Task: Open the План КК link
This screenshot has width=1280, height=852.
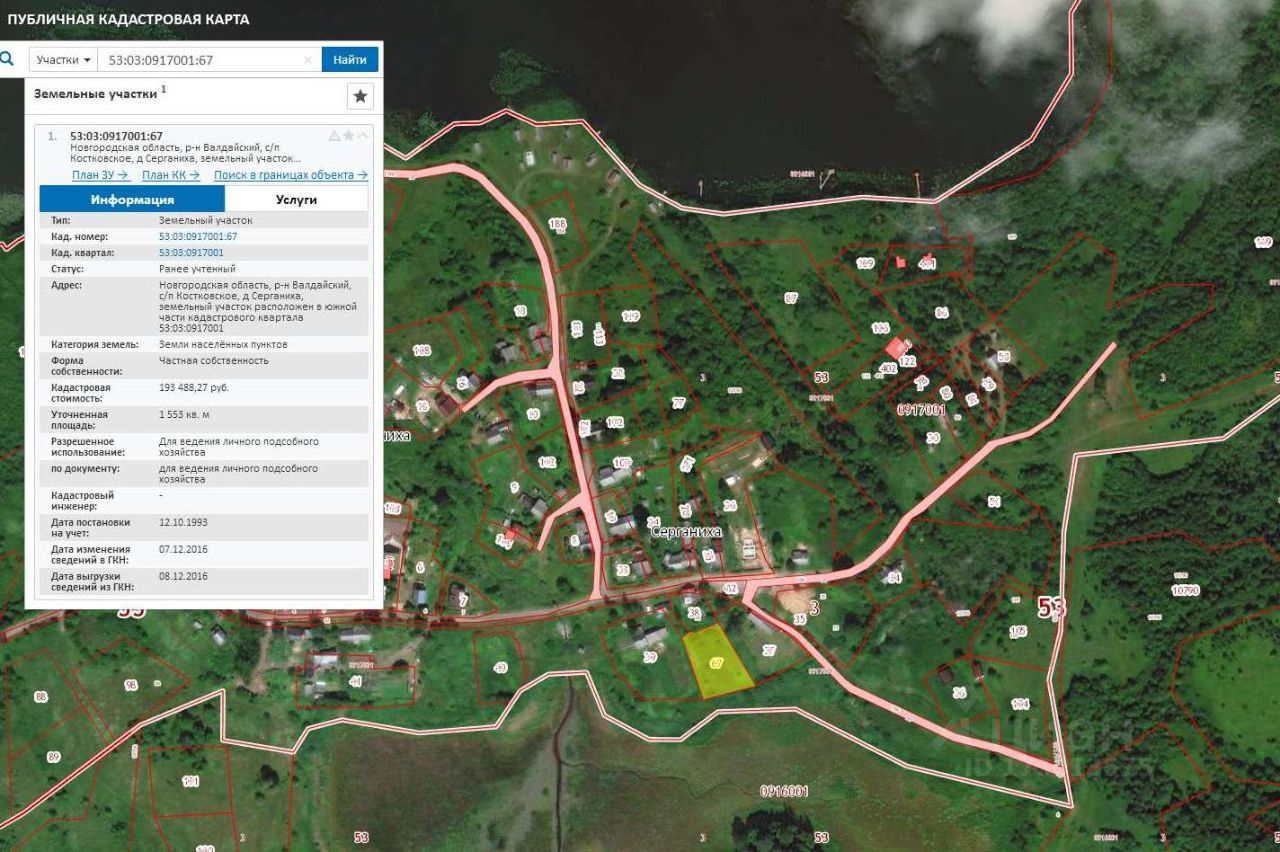Action: [x=170, y=174]
